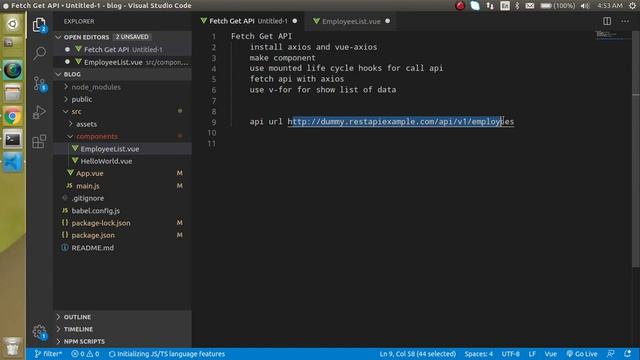The image size is (640, 360).
Task: Click the red recording indicator icon
Action: coord(460,5)
